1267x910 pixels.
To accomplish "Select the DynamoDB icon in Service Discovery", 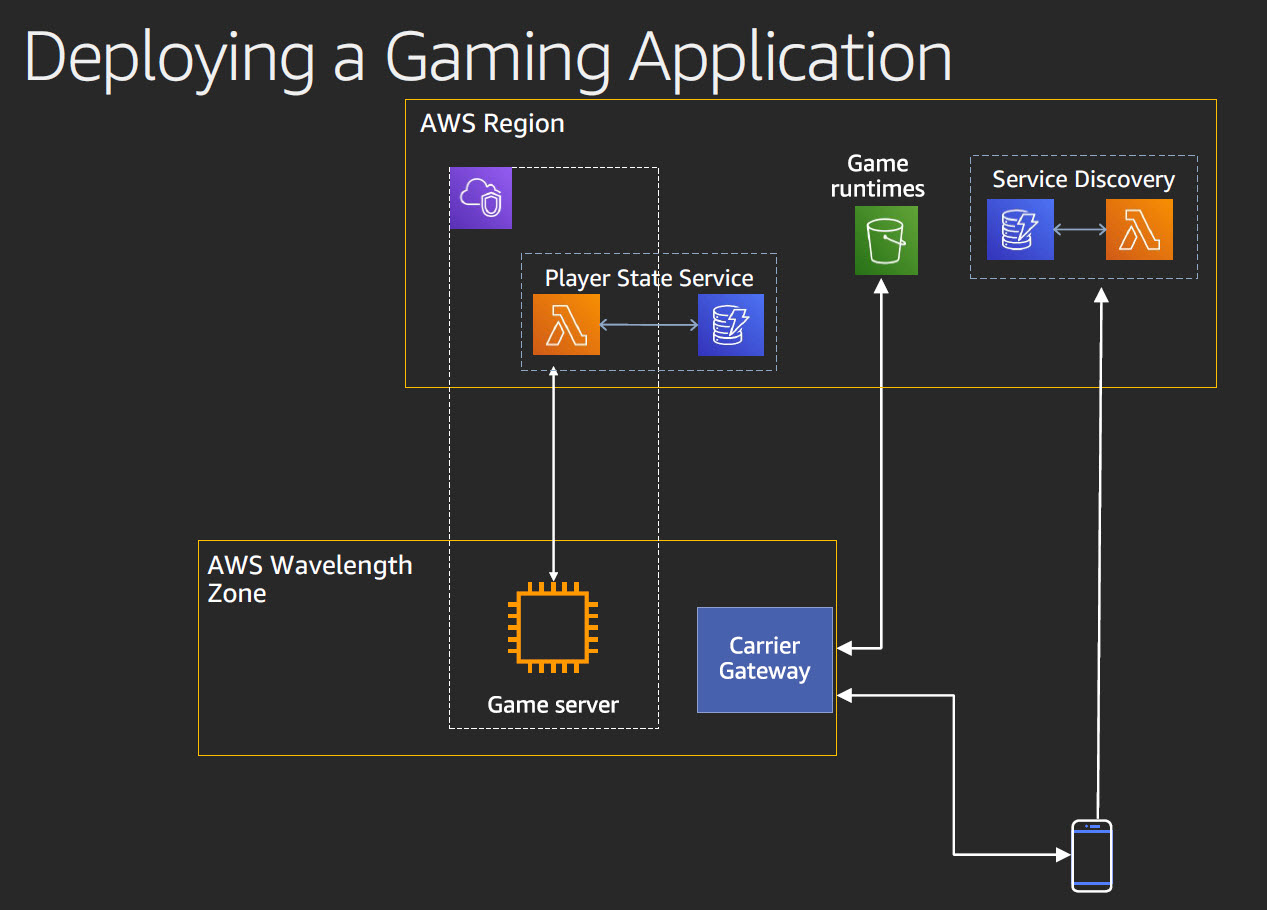I will point(1020,229).
